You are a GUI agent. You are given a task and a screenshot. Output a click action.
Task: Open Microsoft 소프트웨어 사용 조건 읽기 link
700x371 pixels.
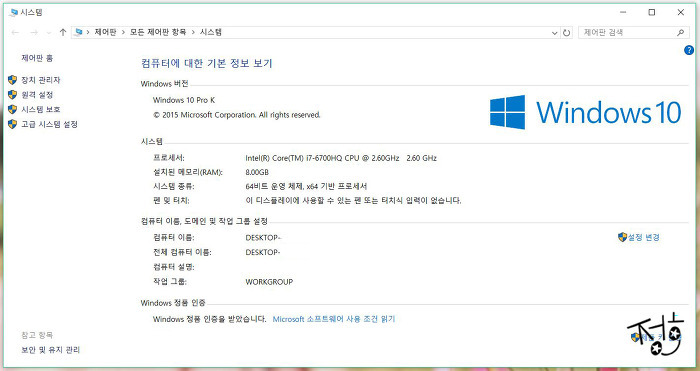[334, 319]
